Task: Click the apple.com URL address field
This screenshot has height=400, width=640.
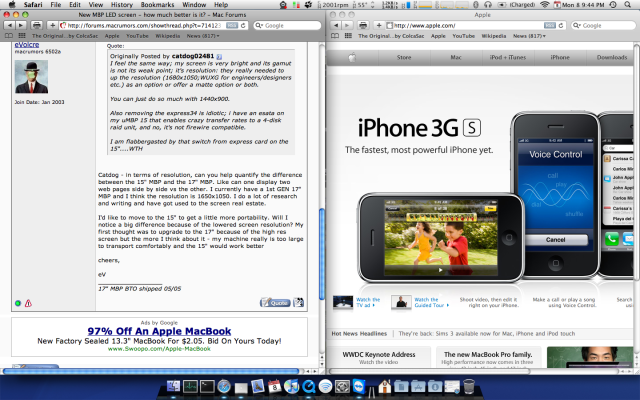Action: (476, 25)
